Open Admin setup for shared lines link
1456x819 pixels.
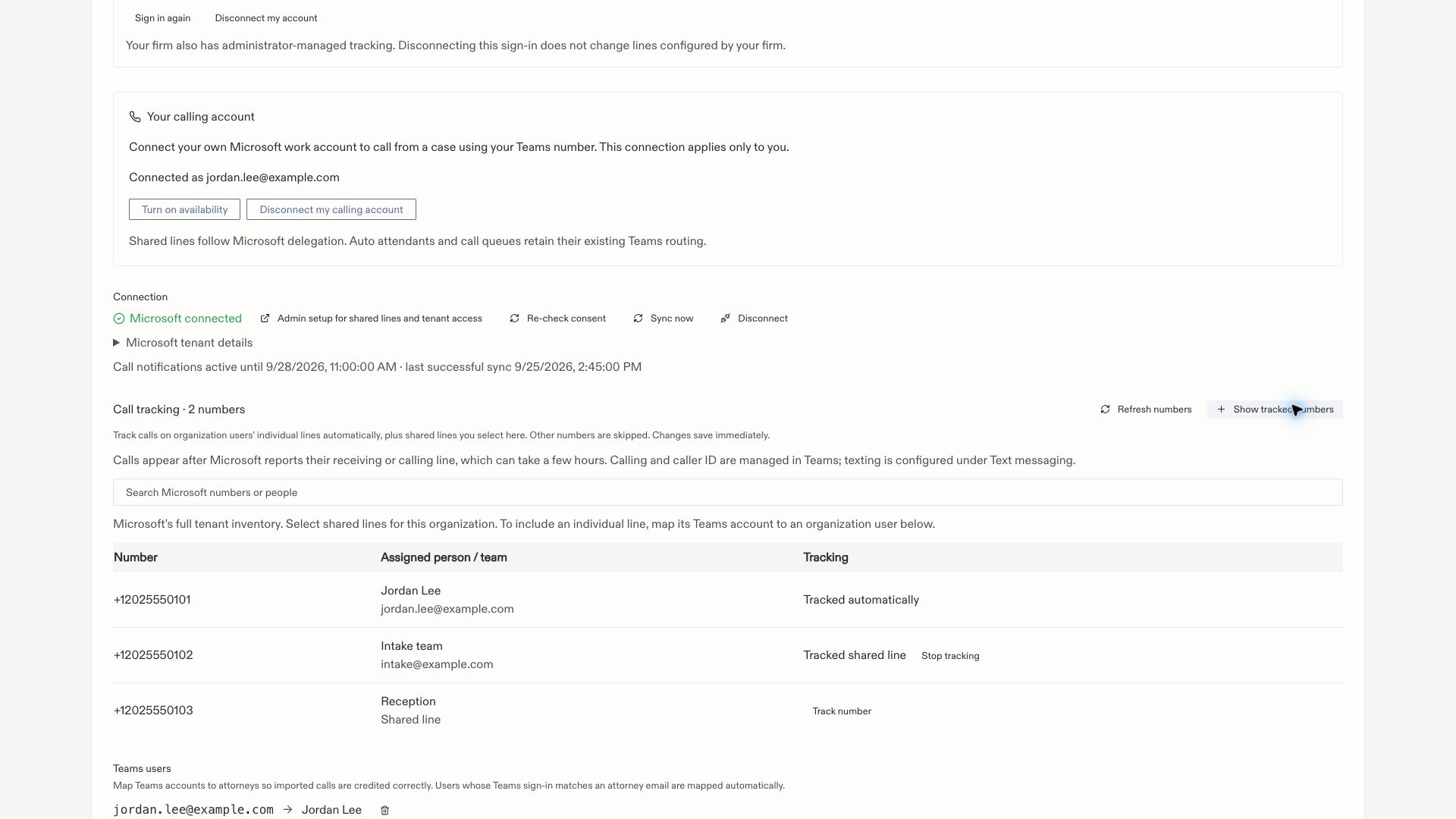click(372, 318)
